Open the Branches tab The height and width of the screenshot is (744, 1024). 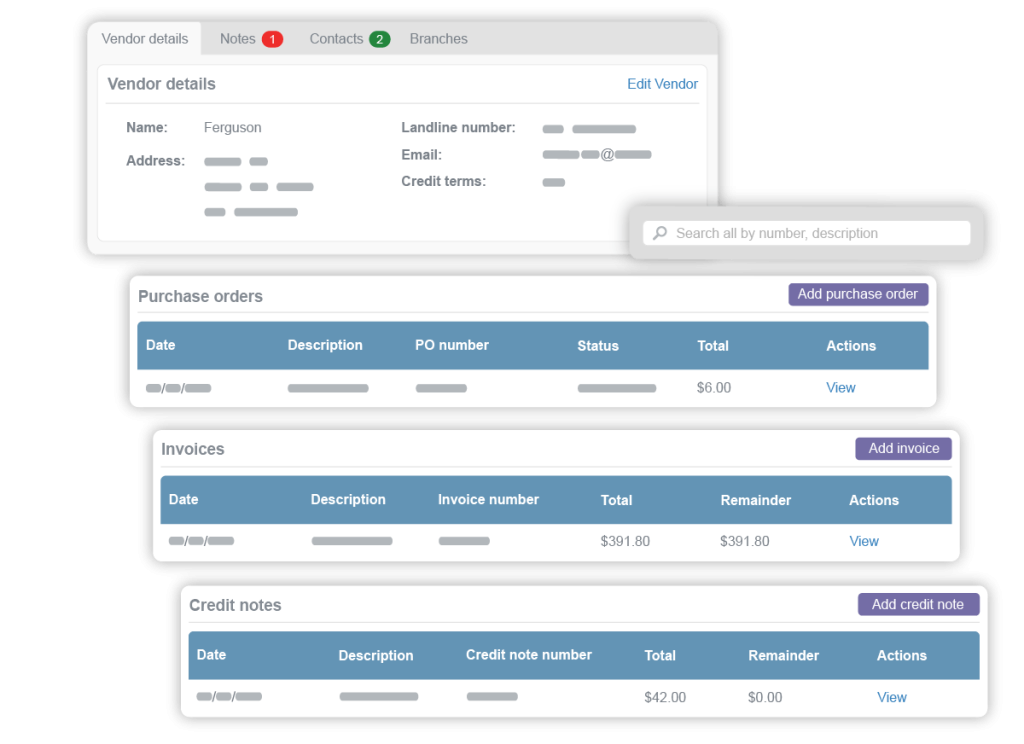pos(438,38)
